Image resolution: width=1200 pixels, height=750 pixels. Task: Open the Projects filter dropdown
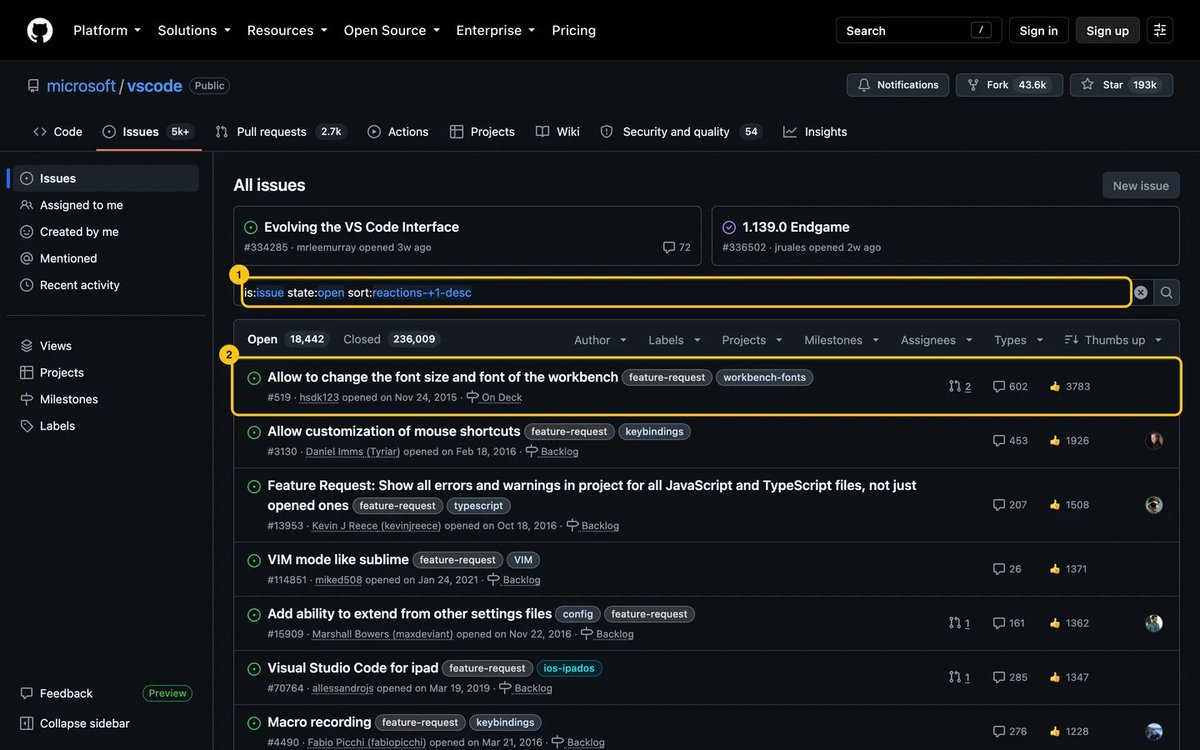coord(752,340)
